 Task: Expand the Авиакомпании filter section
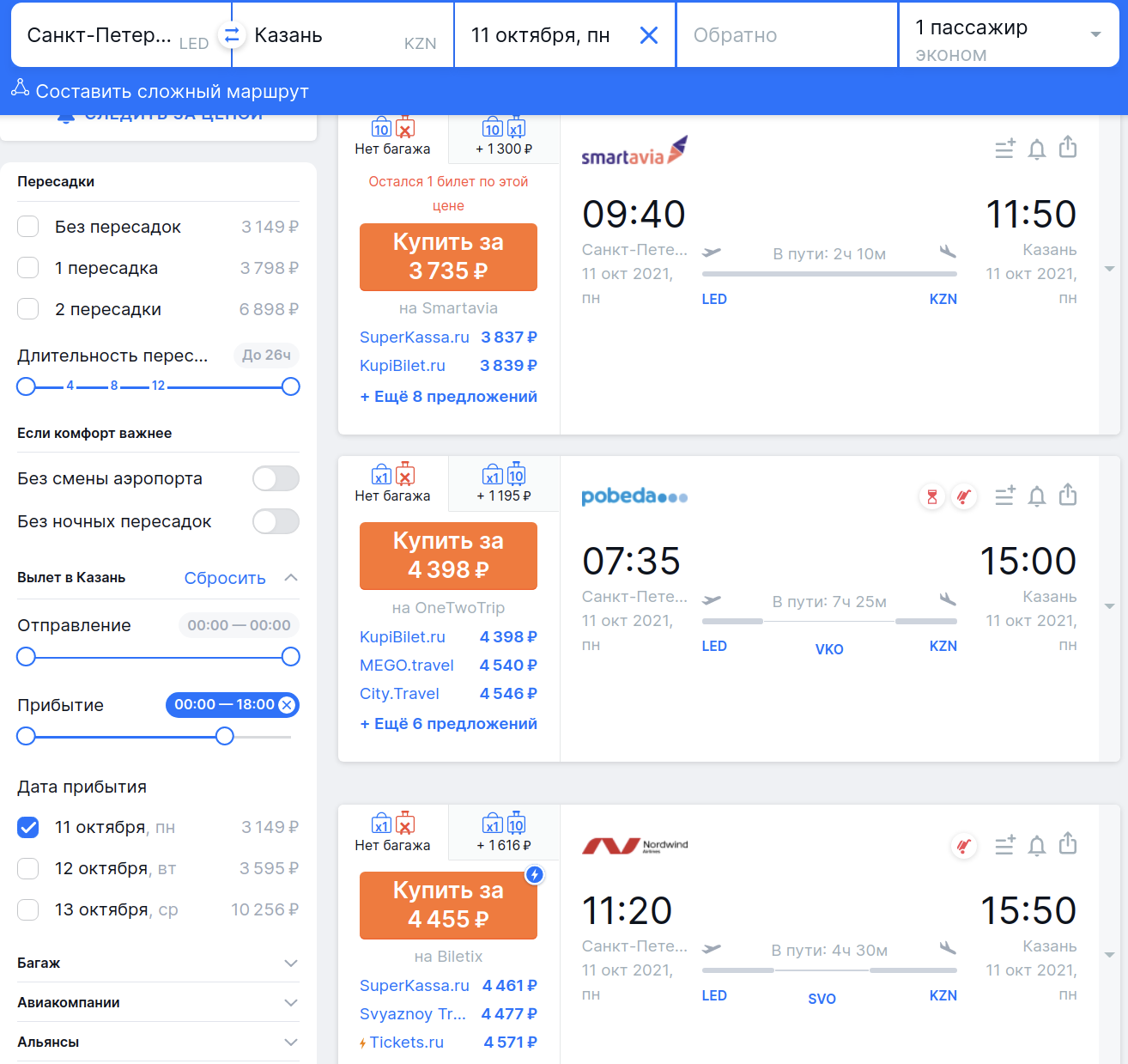pyautogui.click(x=158, y=1002)
